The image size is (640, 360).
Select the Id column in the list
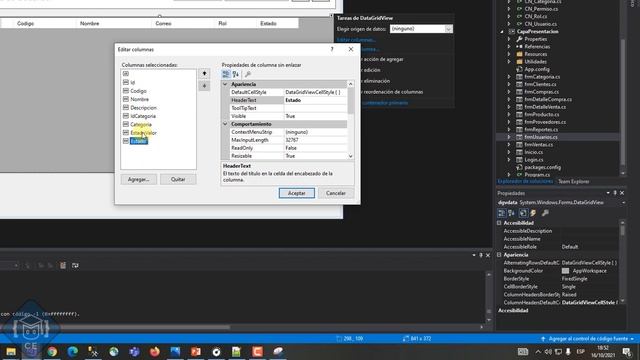pos(133,82)
